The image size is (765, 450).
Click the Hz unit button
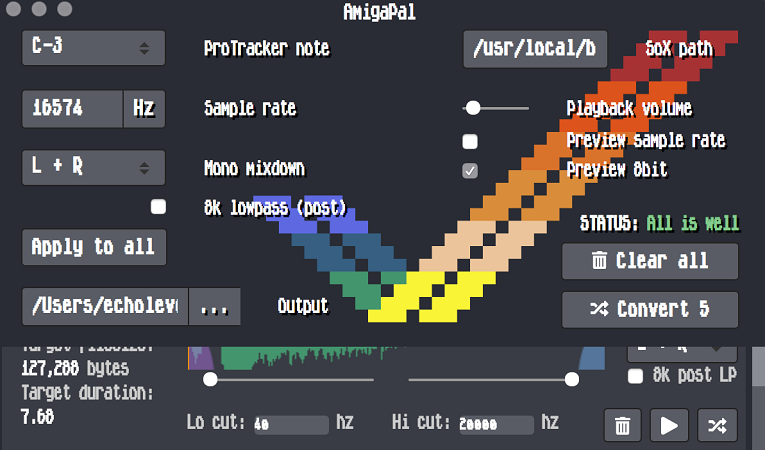(144, 109)
